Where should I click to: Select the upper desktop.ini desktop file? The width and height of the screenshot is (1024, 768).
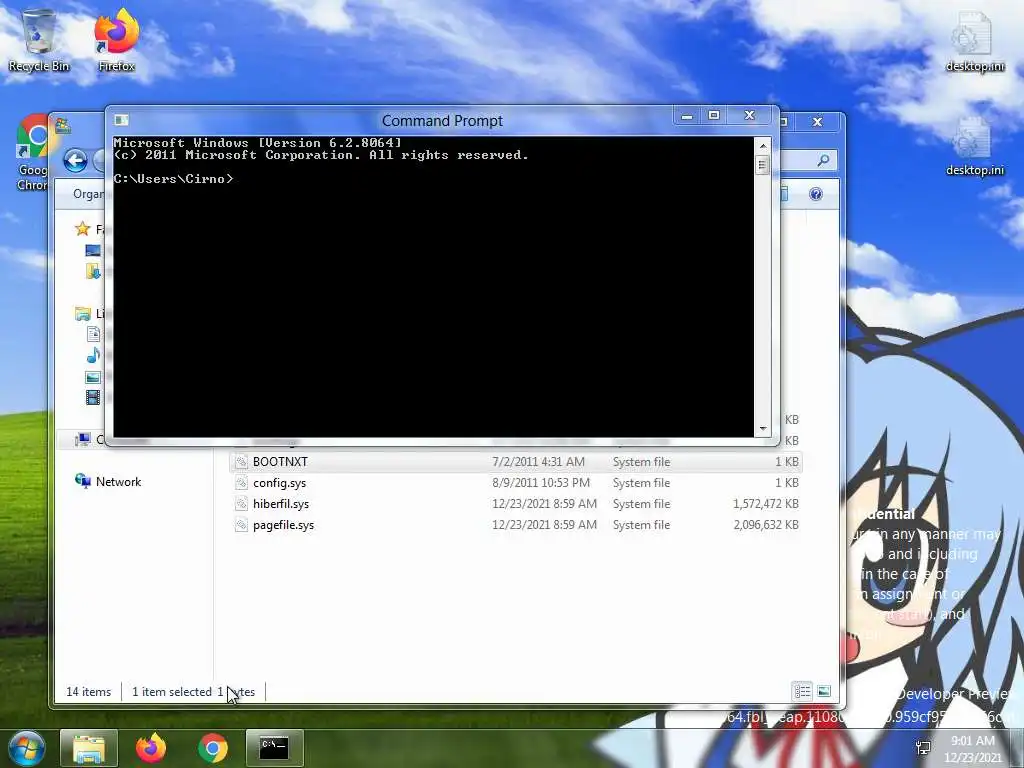(974, 40)
